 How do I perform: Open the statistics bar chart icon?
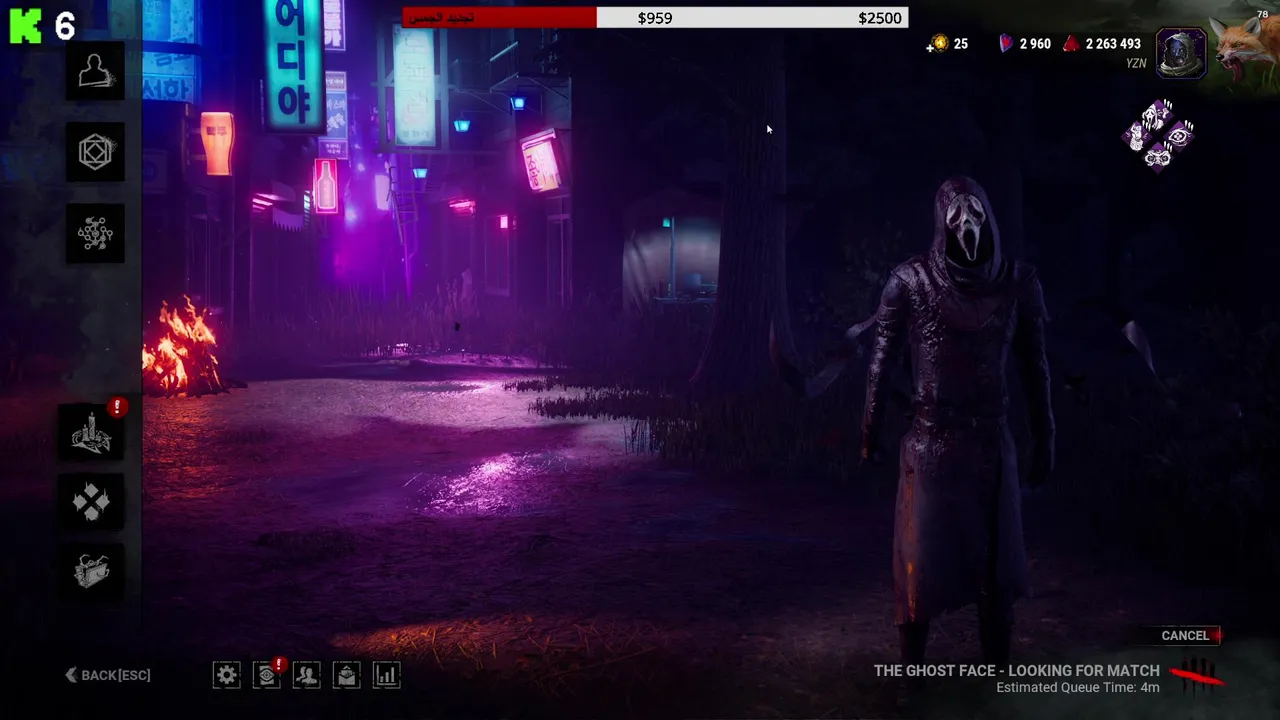point(386,675)
